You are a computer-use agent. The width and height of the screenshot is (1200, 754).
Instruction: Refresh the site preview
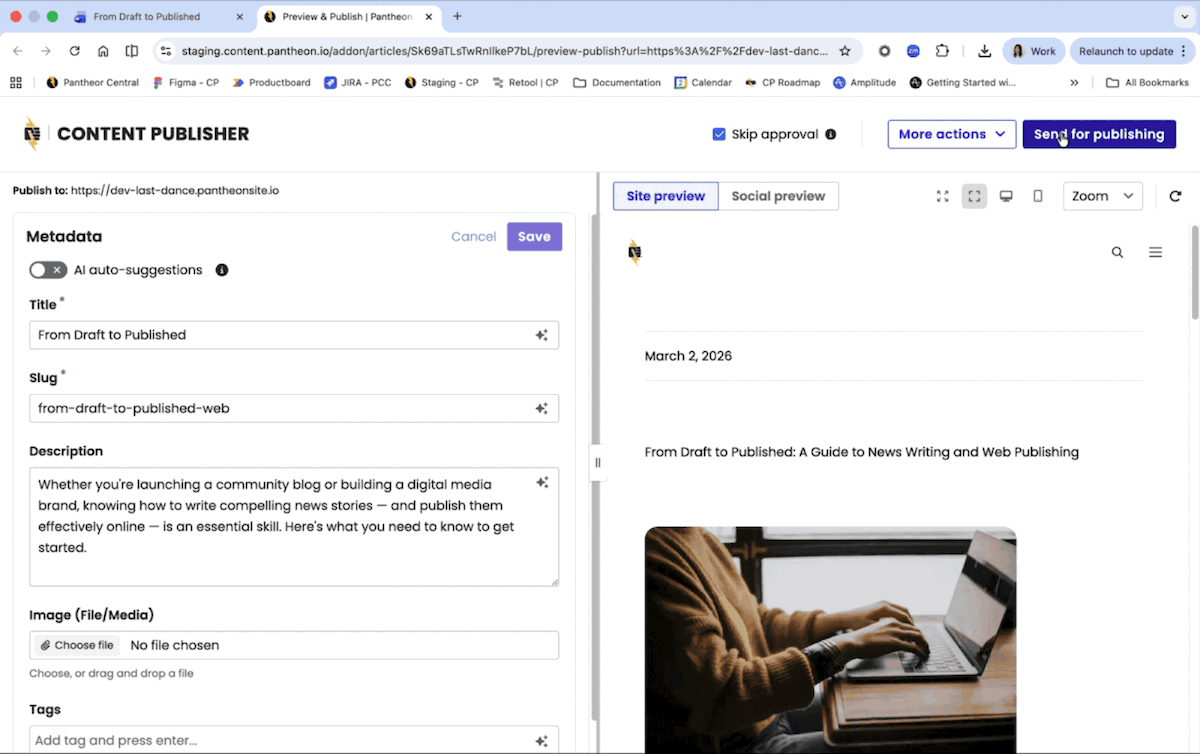[1175, 196]
